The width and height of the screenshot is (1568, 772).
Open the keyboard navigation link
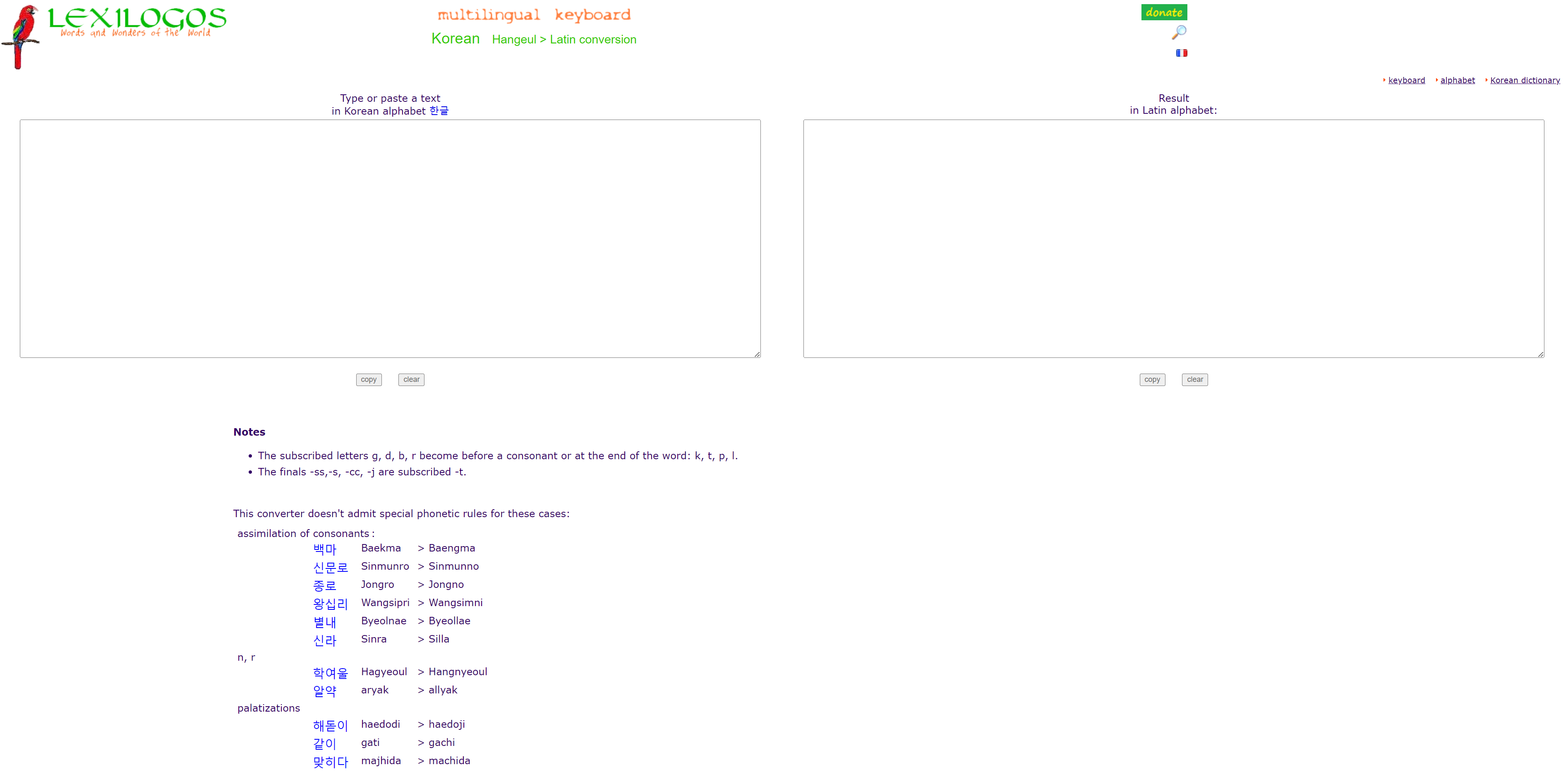1406,80
